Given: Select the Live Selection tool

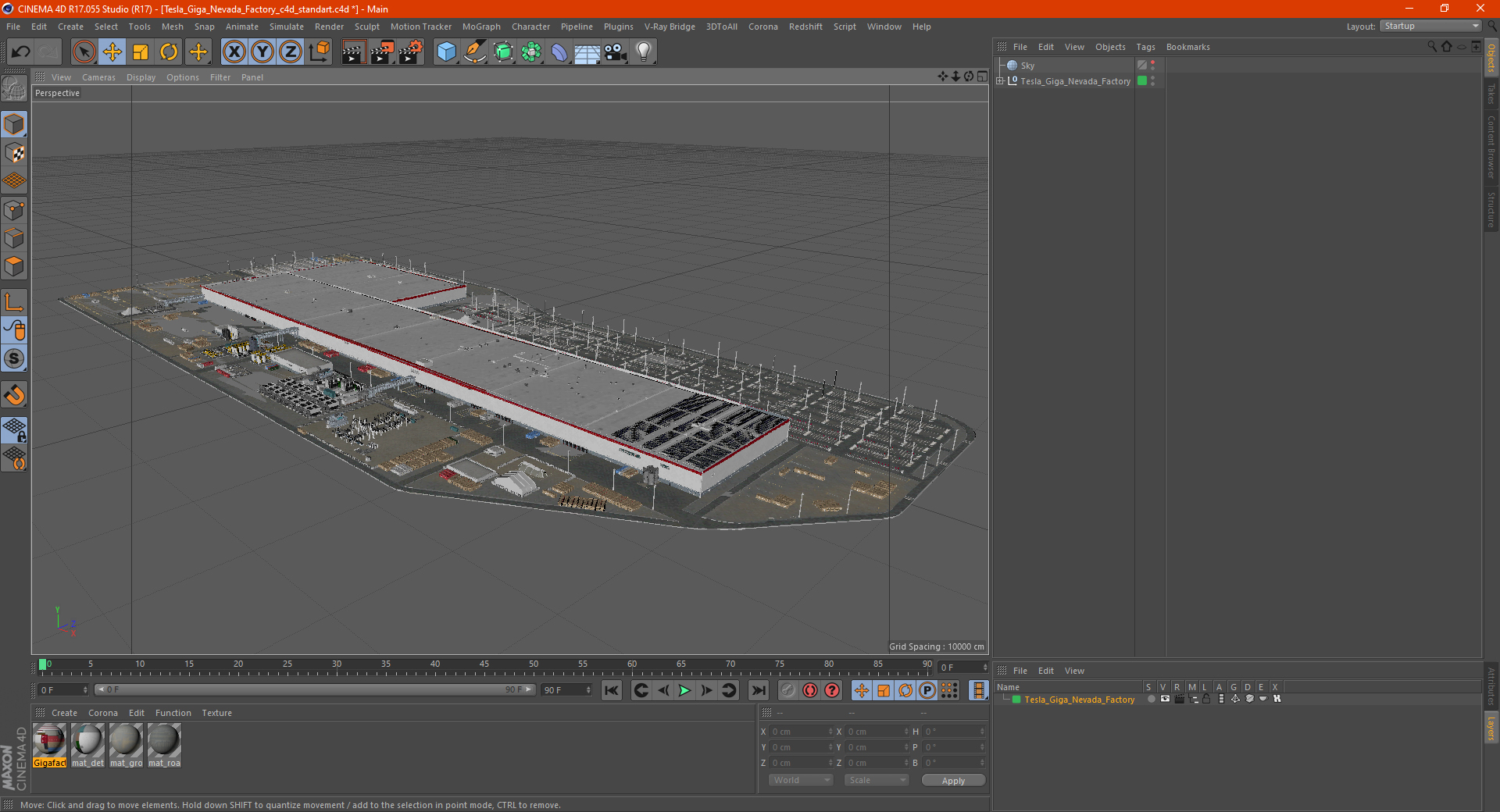Looking at the screenshot, I should click(x=84, y=52).
